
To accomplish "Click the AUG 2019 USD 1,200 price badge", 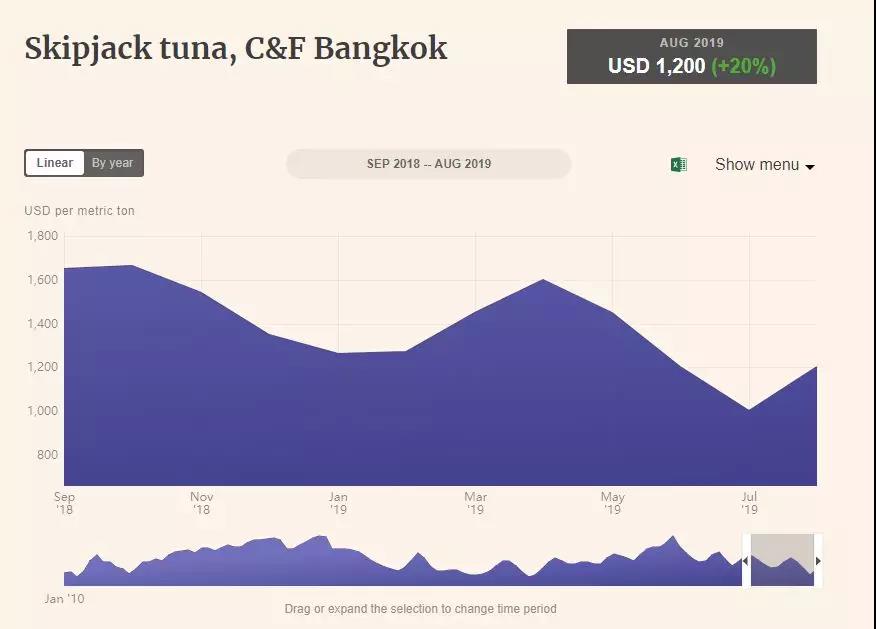I will (691, 56).
